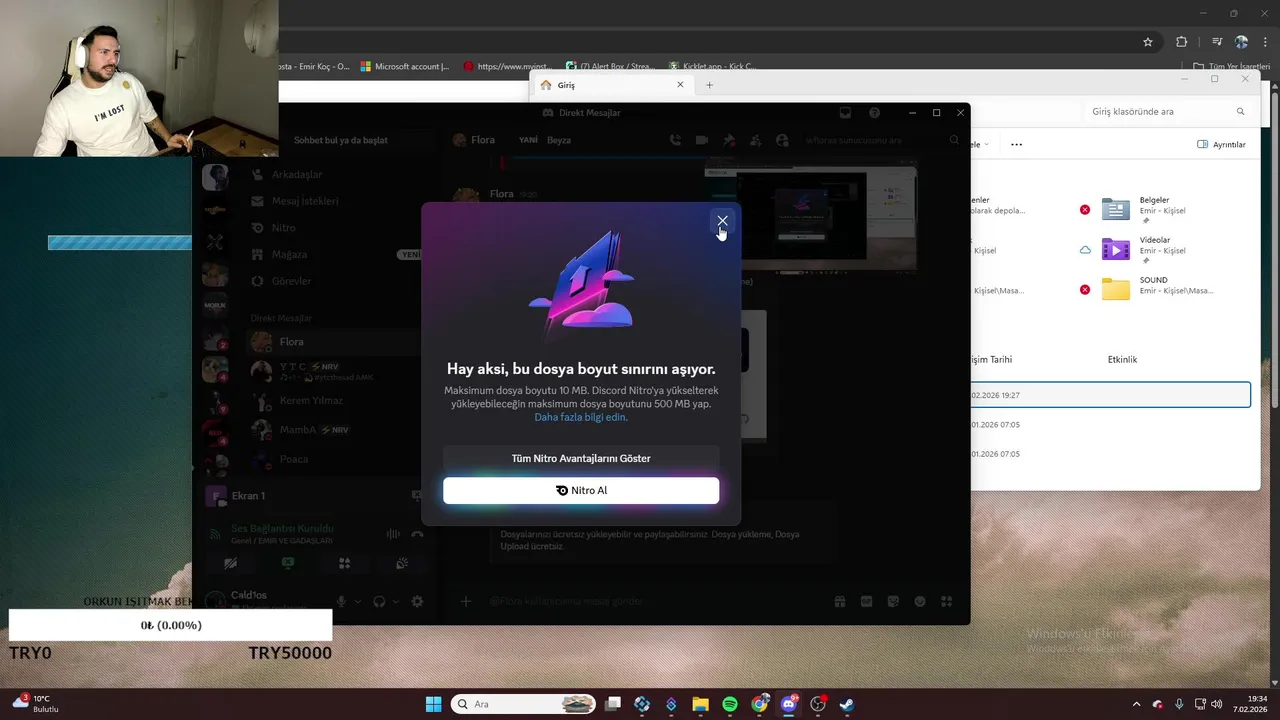This screenshot has width=1280, height=720.
Task: Add a new Explorer tab
Action: point(709,85)
